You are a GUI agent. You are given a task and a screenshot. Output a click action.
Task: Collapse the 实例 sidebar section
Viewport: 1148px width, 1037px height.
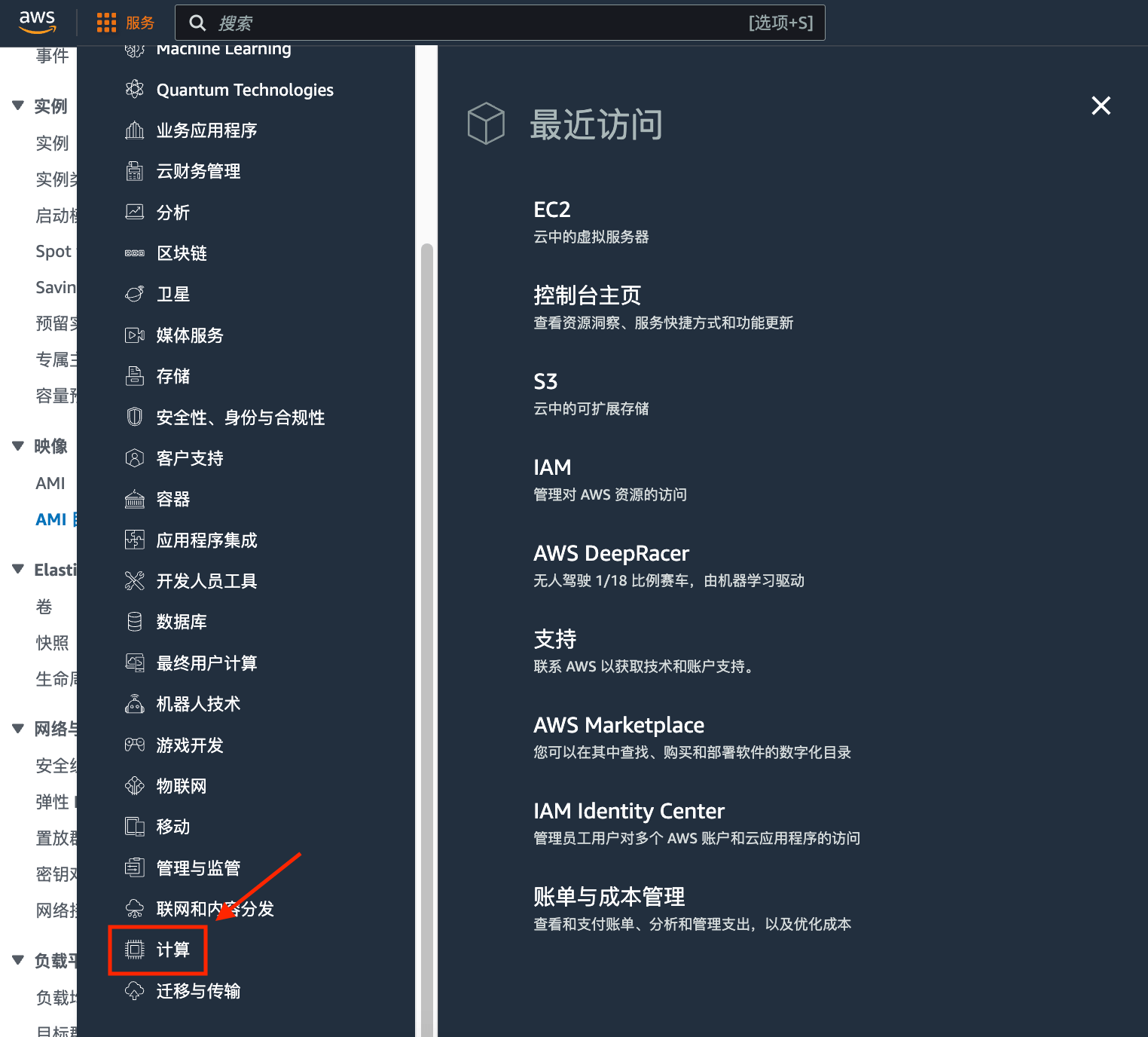18,106
